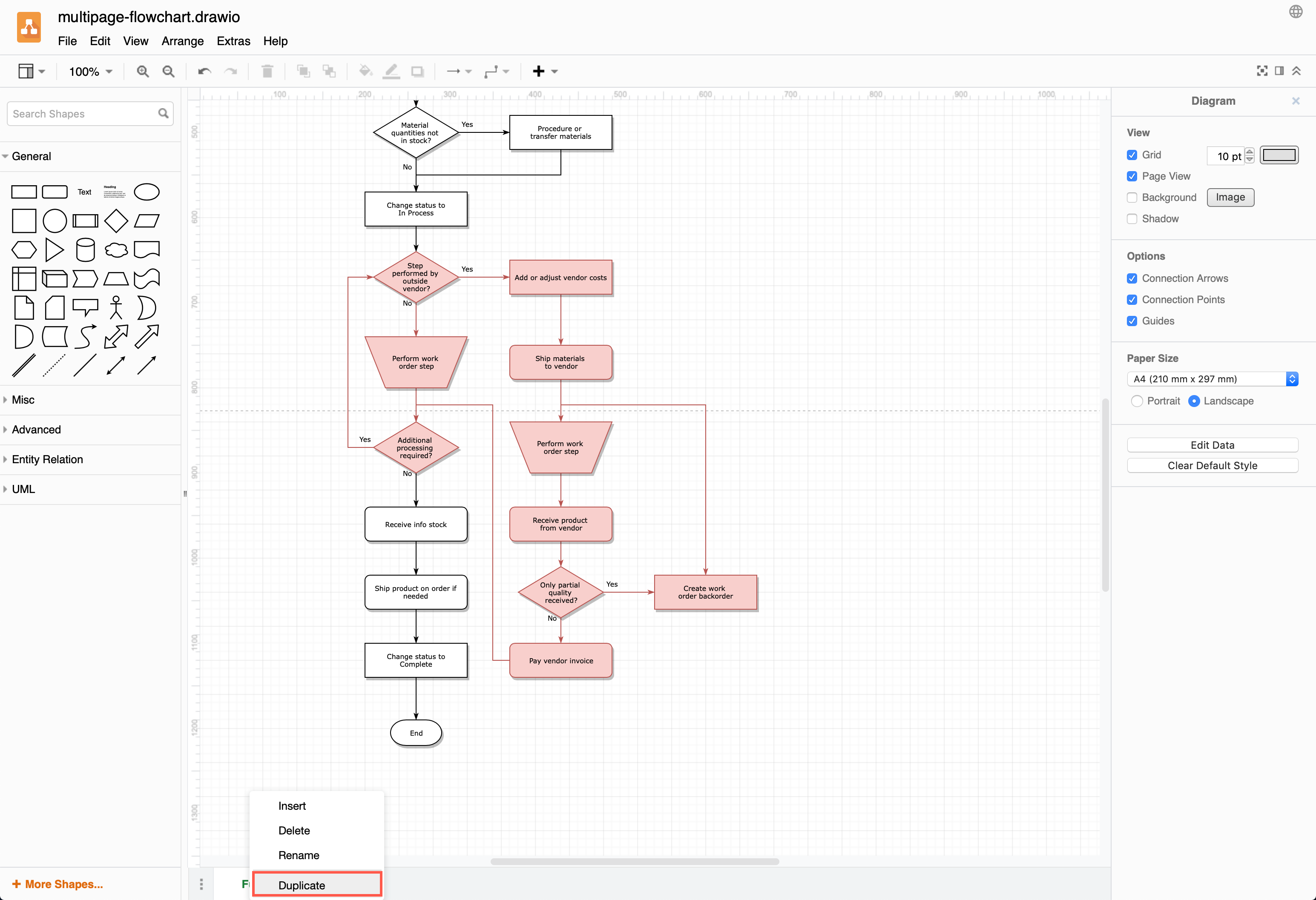Click the Edit Data button
Image resolution: width=1316 pixels, height=900 pixels.
[1213, 445]
